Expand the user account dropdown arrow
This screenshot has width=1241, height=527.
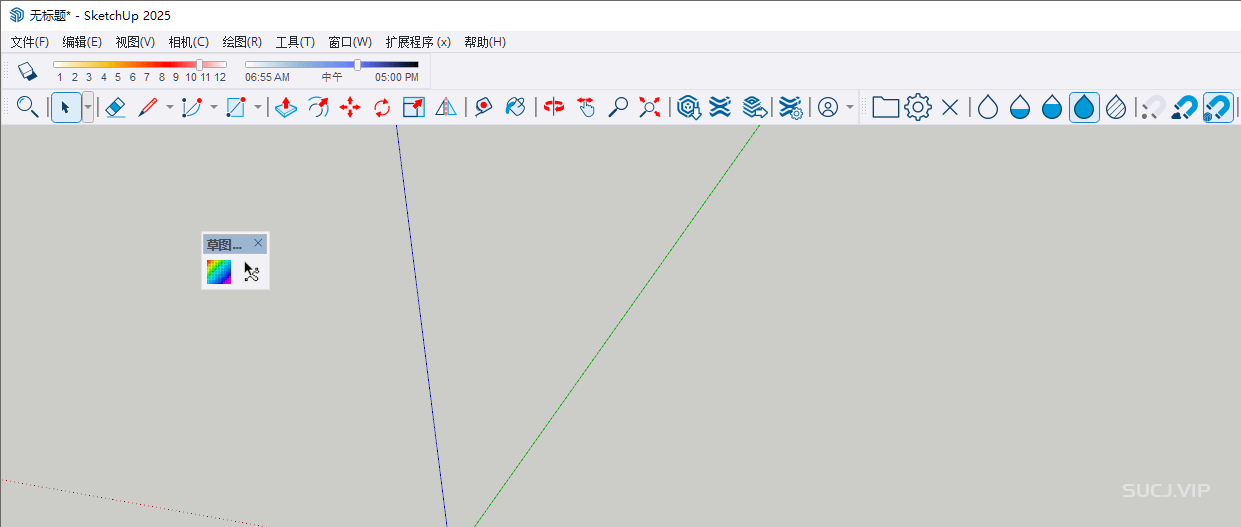tap(850, 107)
